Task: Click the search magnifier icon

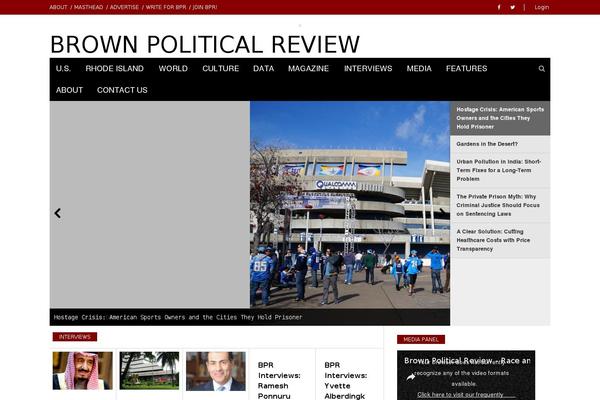Action: coord(541,69)
